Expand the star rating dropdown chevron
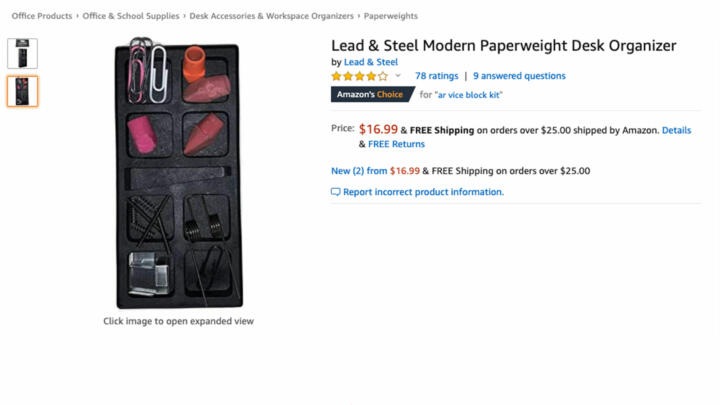The height and width of the screenshot is (405, 720). coord(398,76)
